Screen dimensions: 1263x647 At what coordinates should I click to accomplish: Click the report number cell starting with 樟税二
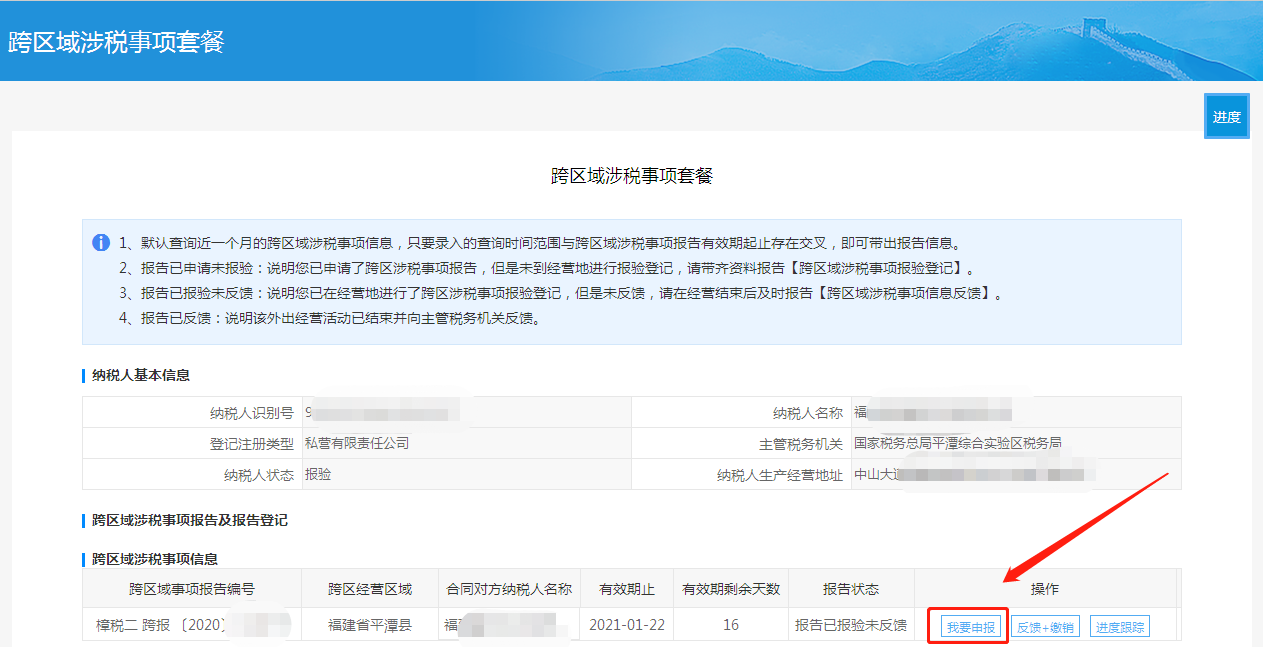160,625
